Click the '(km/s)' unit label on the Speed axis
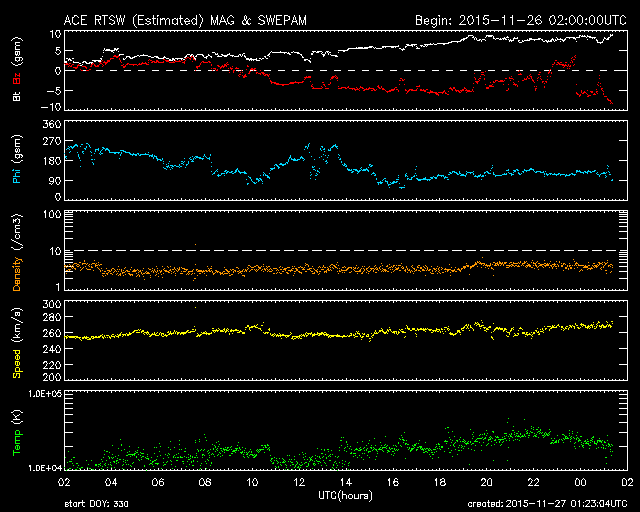The width and height of the screenshot is (640, 512). point(17,325)
